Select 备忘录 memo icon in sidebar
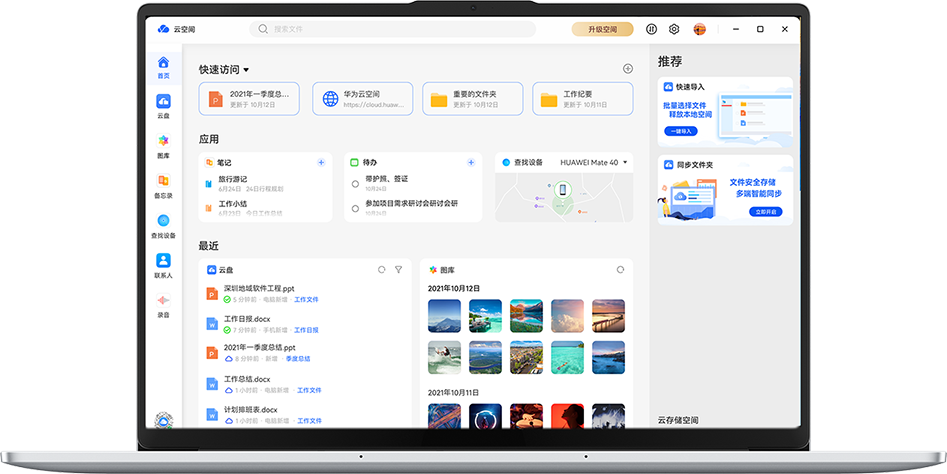This screenshot has width=947, height=474. [x=163, y=185]
